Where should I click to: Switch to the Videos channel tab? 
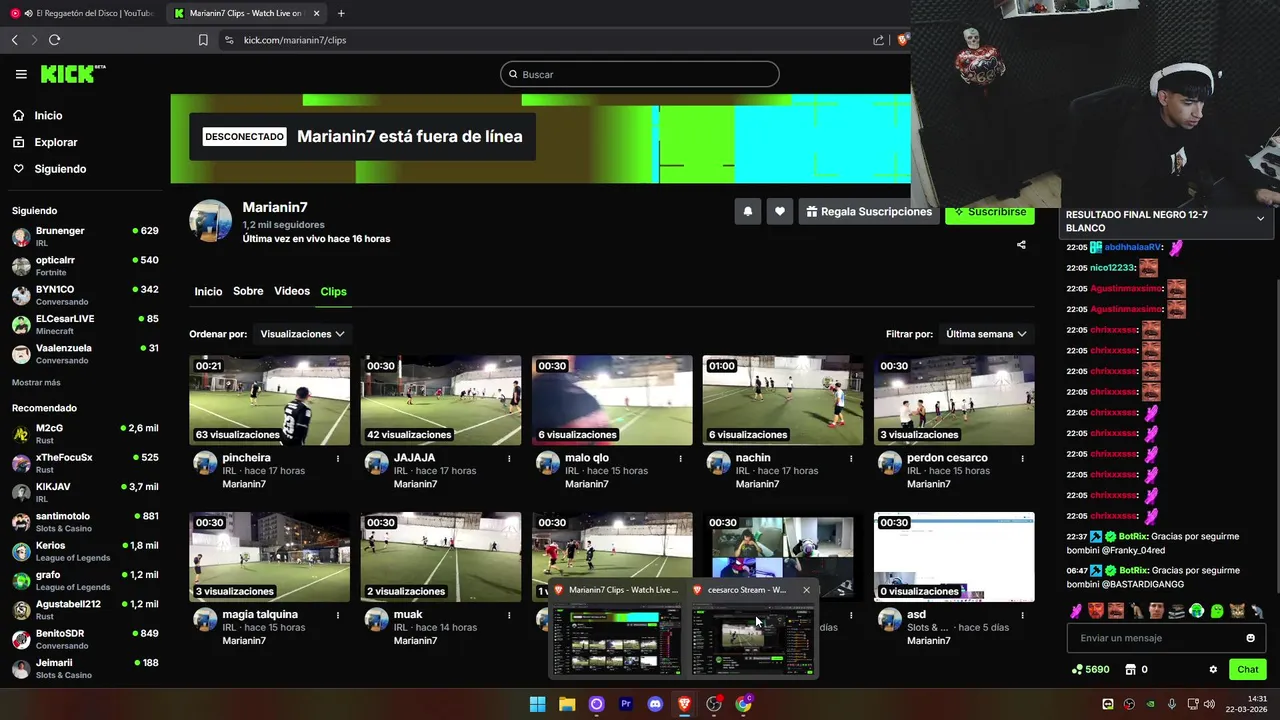[292, 291]
